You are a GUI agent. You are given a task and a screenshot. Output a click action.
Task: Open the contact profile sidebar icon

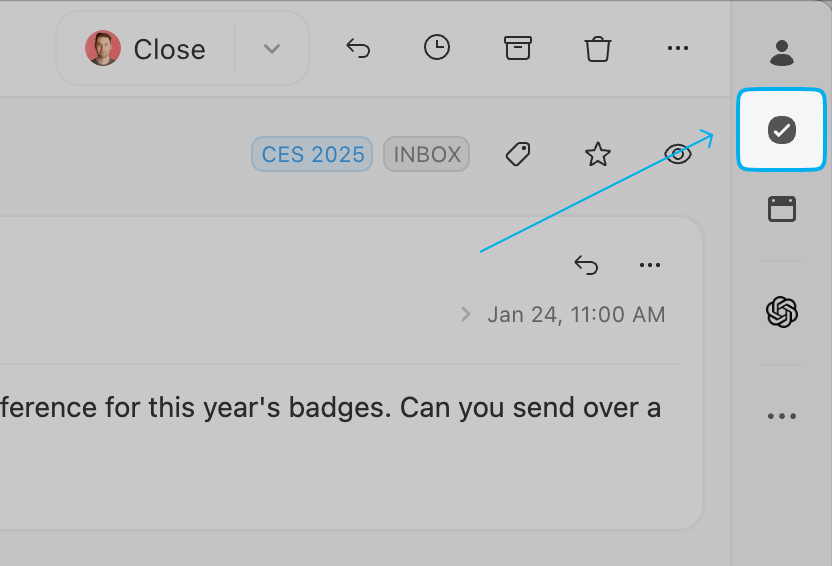pyautogui.click(x=782, y=52)
